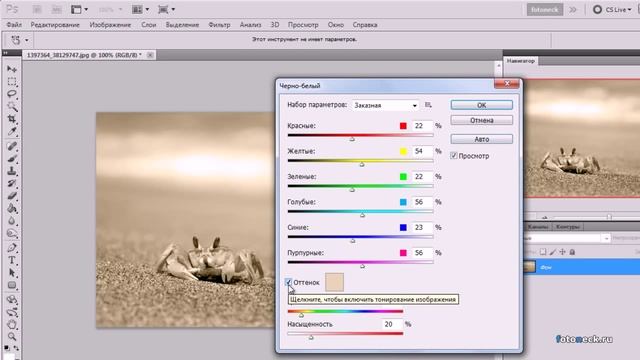Open the Файл menu
The height and width of the screenshot is (360, 640).
14,25
